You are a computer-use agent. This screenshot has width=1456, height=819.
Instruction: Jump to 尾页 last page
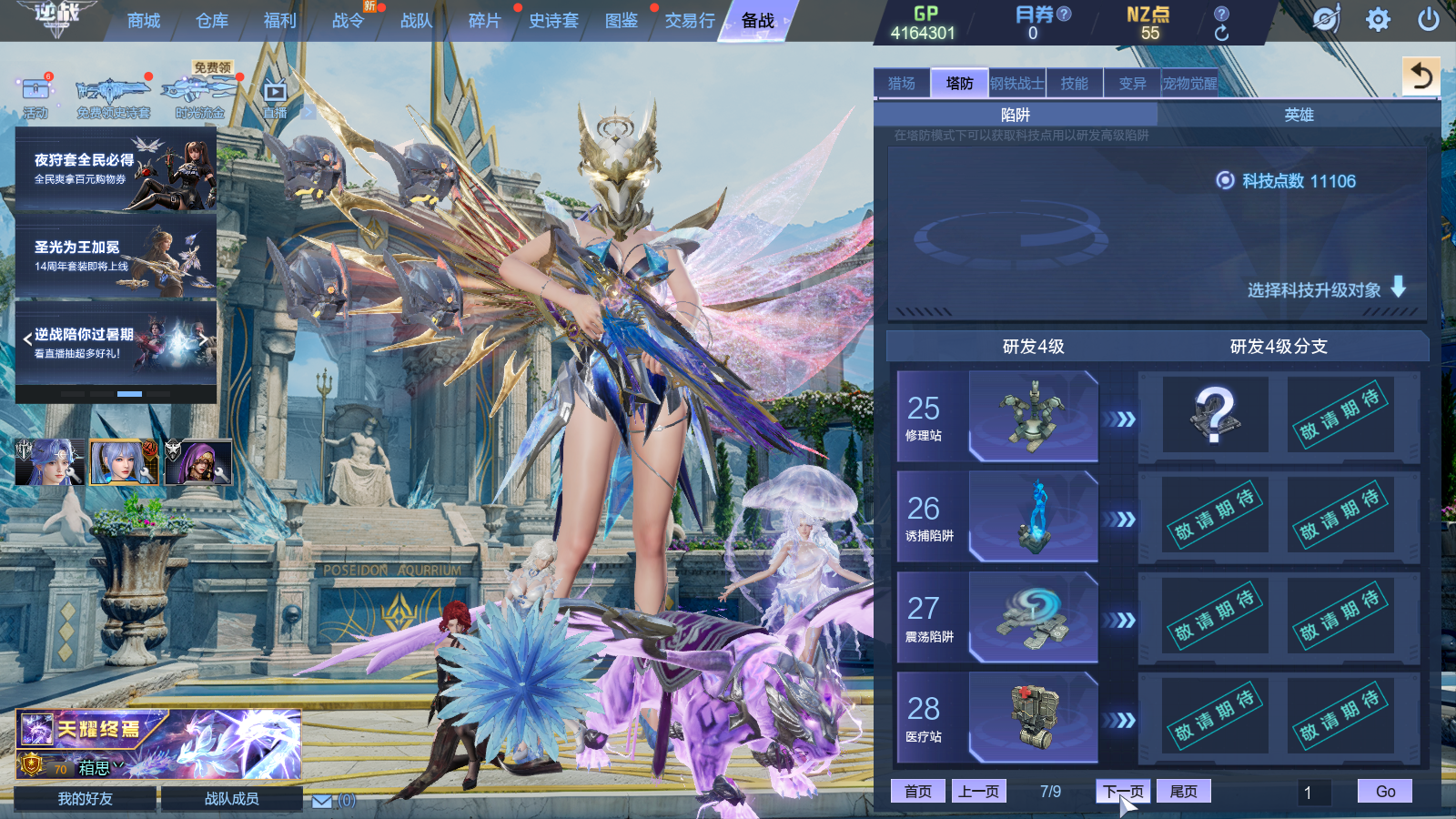click(x=1183, y=792)
